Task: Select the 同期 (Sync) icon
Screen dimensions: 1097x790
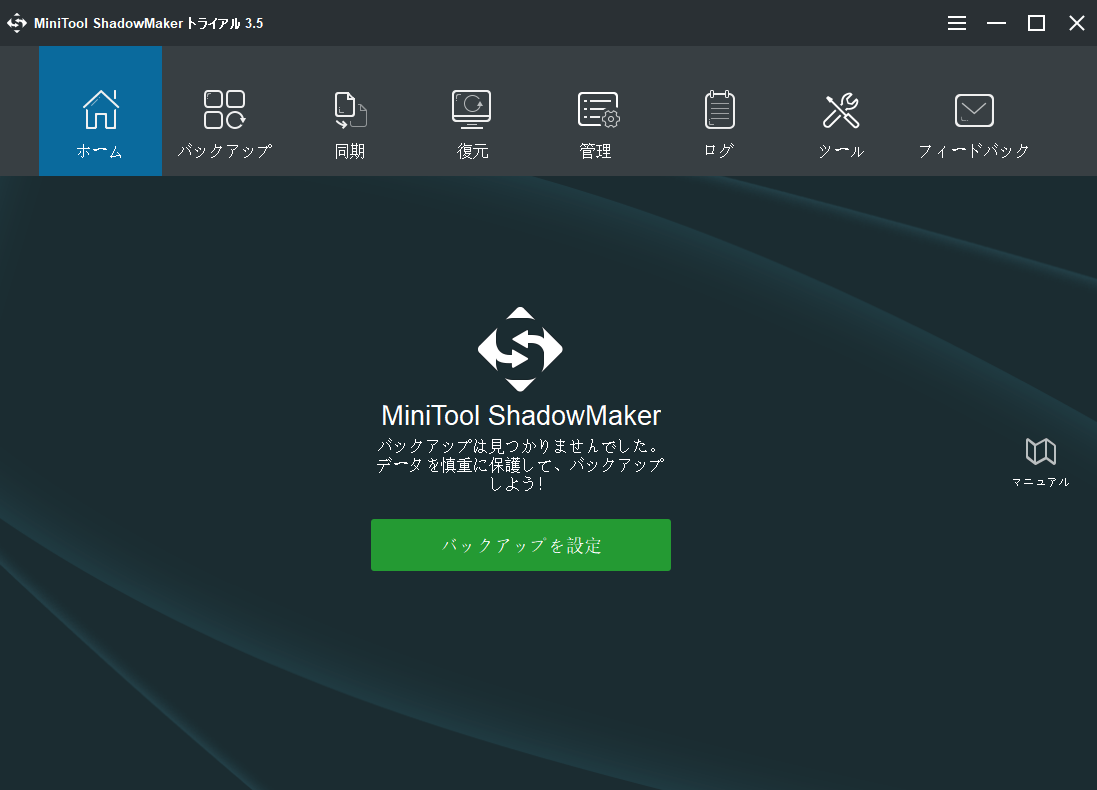Action: point(349,110)
